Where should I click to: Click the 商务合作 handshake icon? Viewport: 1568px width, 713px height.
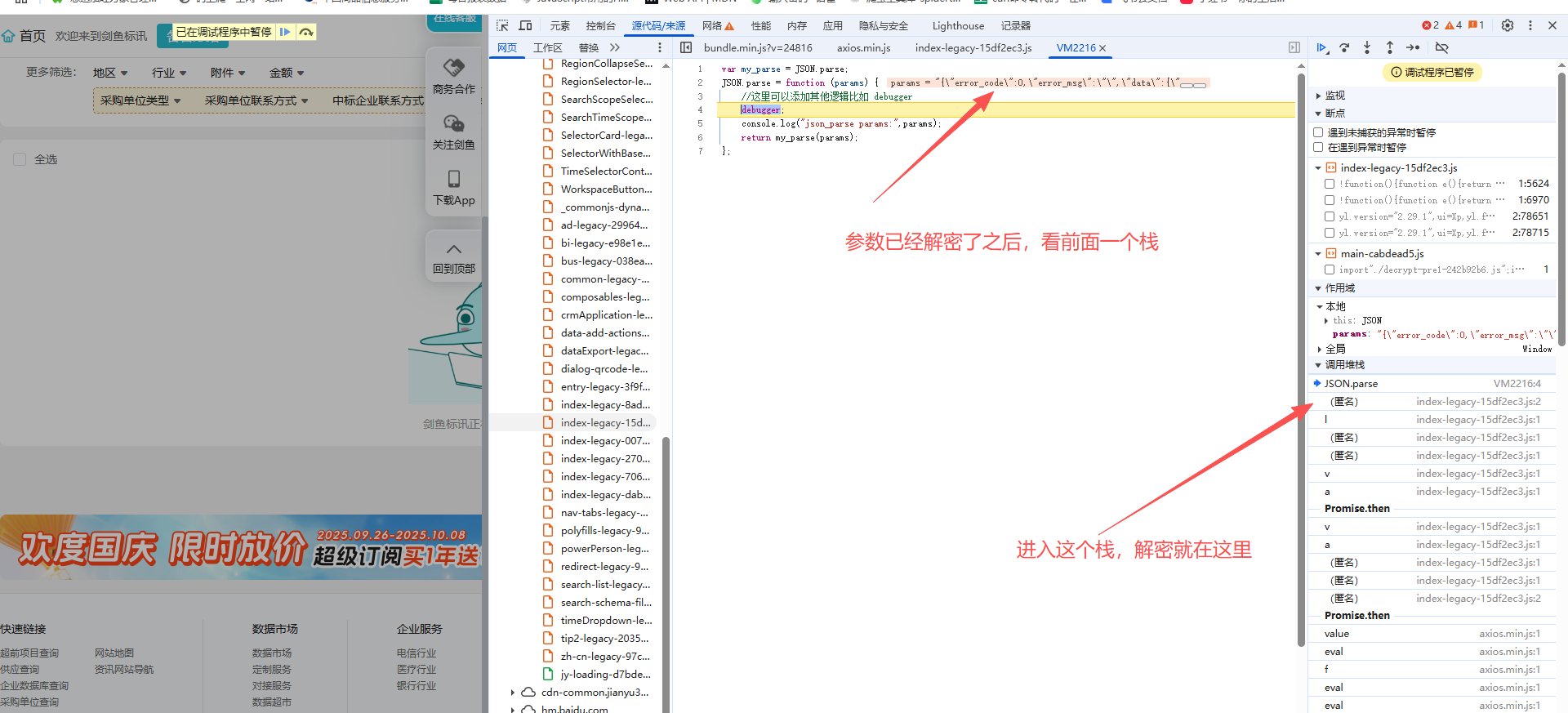tap(454, 67)
